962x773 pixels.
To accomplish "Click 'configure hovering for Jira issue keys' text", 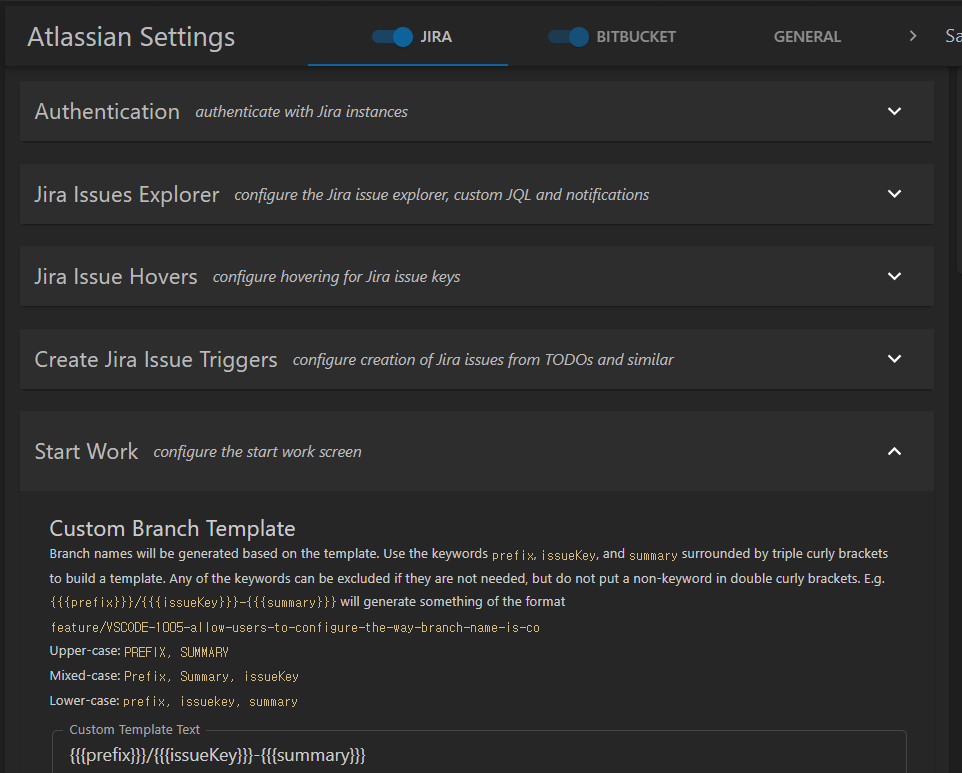I will click(336, 277).
